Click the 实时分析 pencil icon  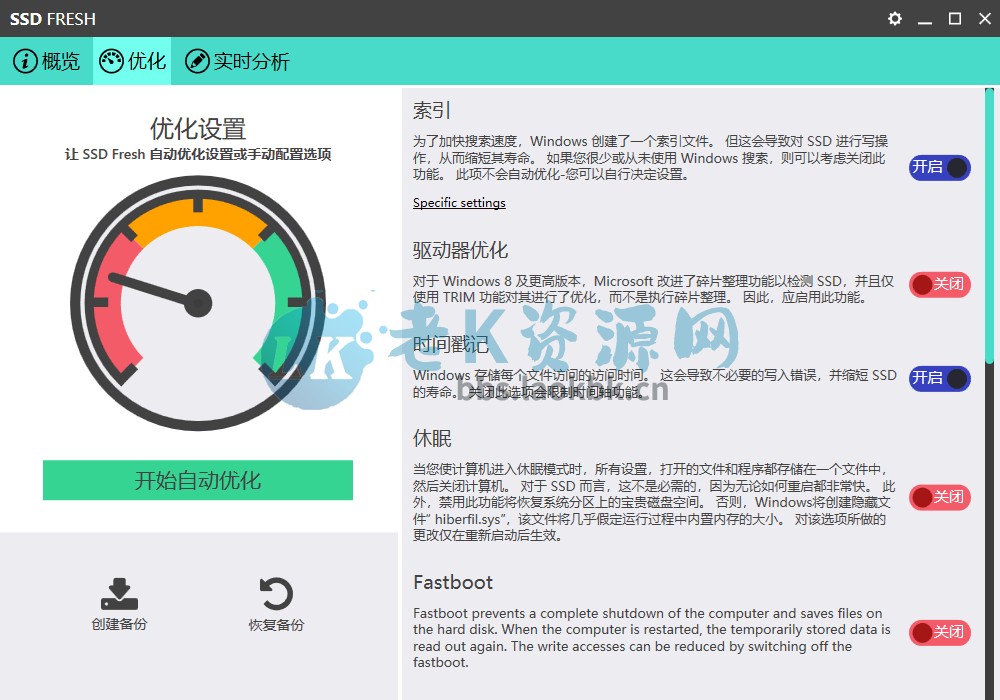coord(197,61)
